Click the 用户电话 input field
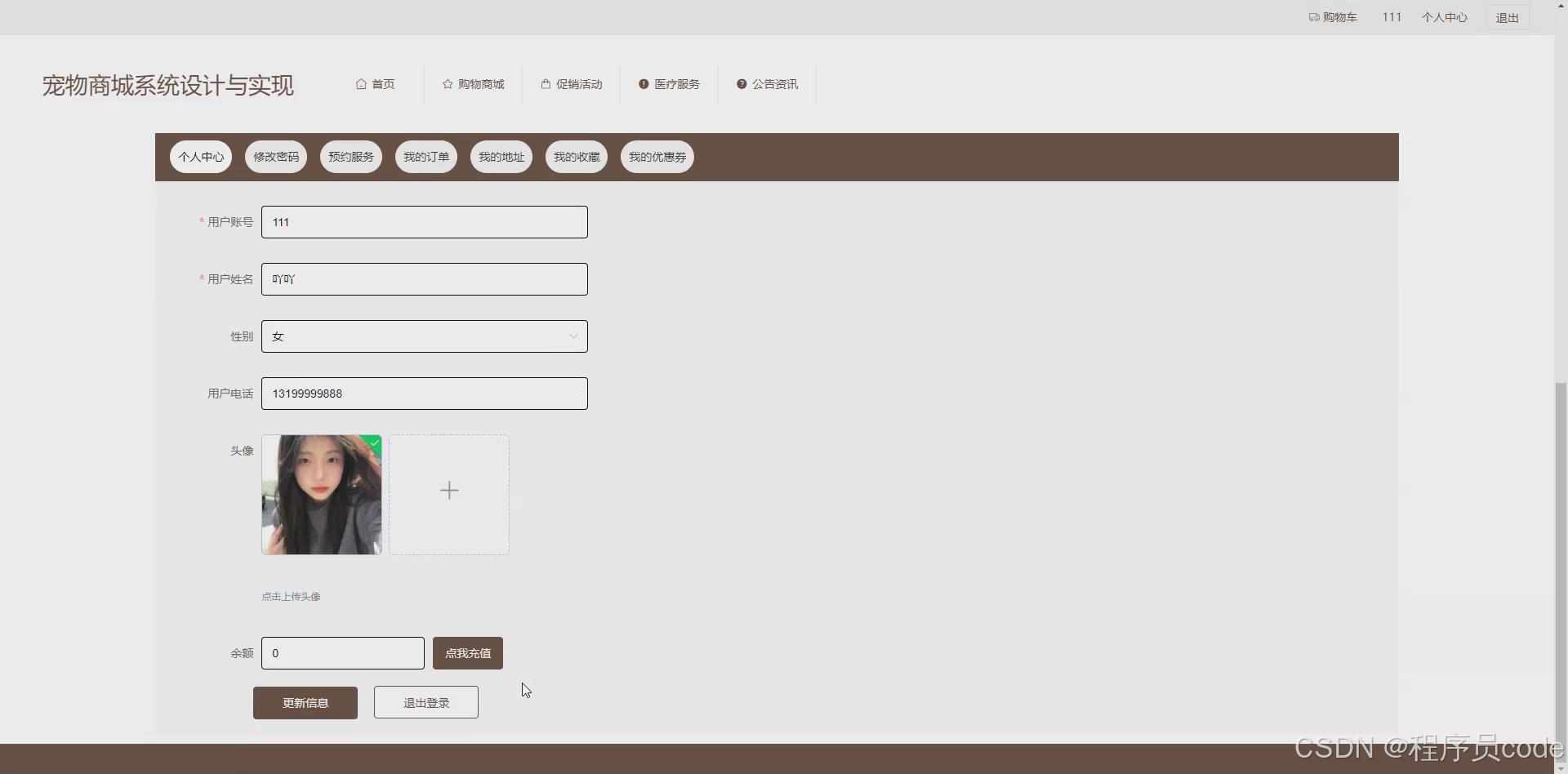Viewport: 1568px width, 774px height. point(425,394)
